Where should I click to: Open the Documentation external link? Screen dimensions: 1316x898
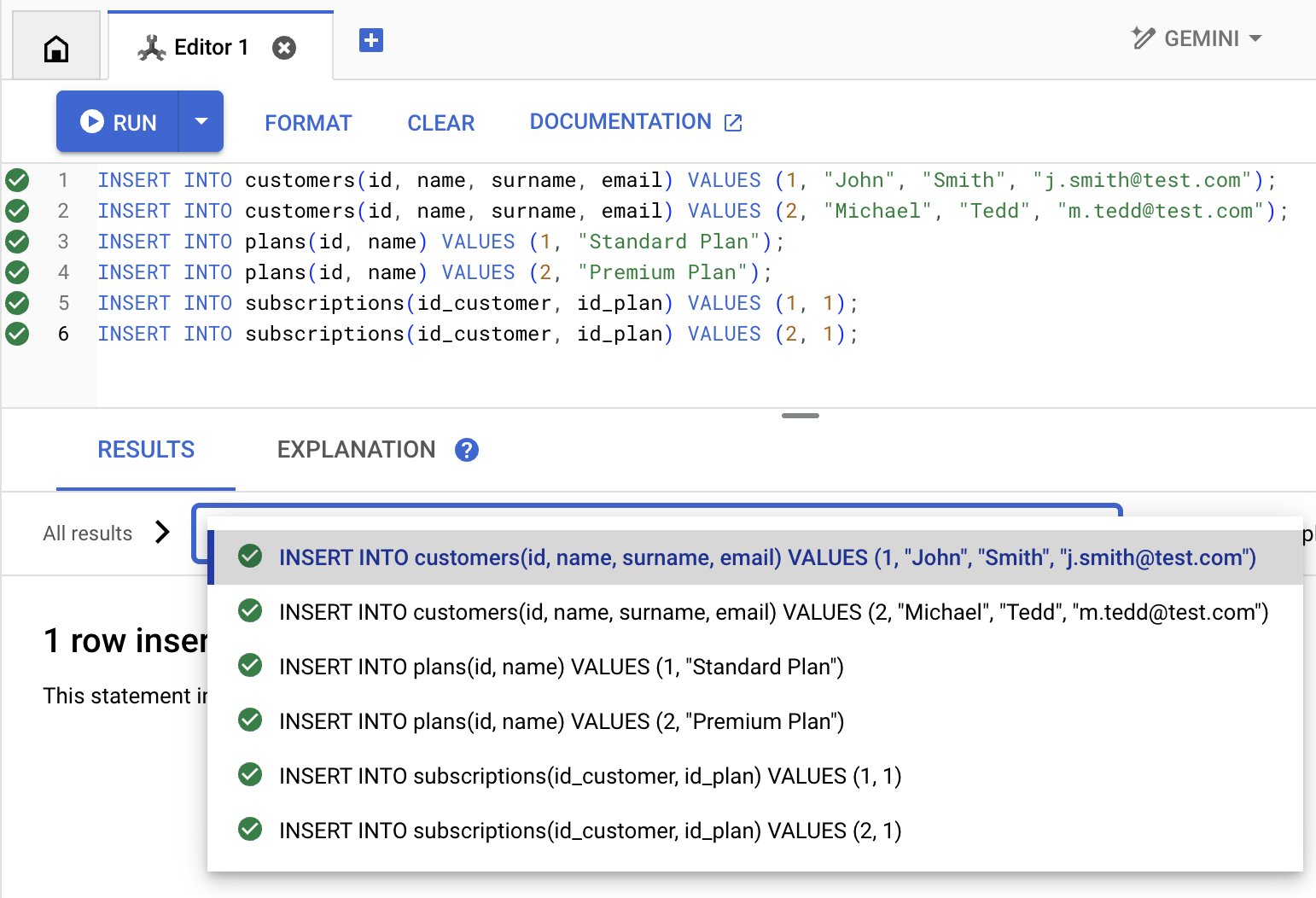tap(636, 122)
